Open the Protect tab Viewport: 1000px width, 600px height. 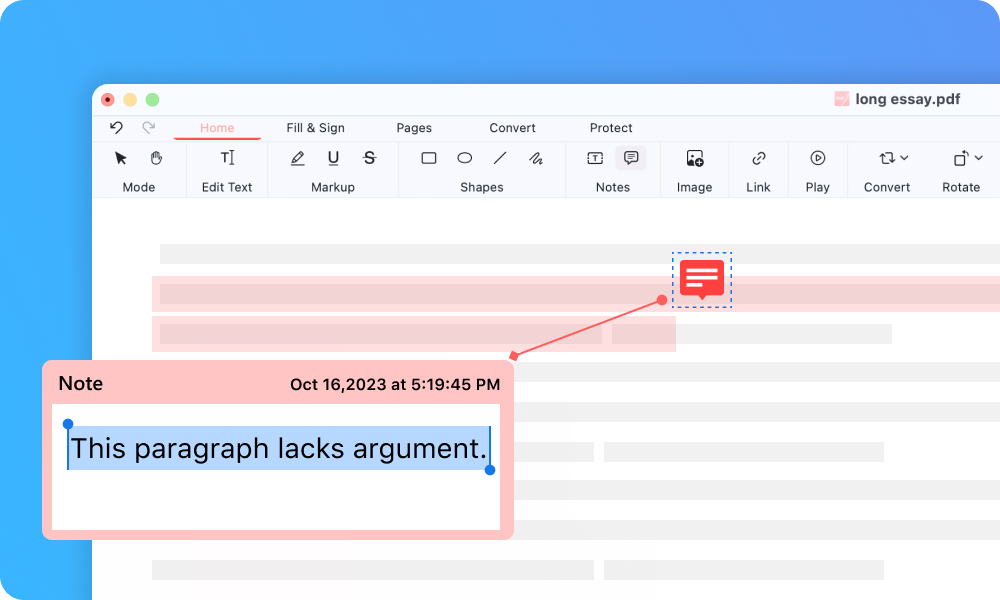click(611, 128)
